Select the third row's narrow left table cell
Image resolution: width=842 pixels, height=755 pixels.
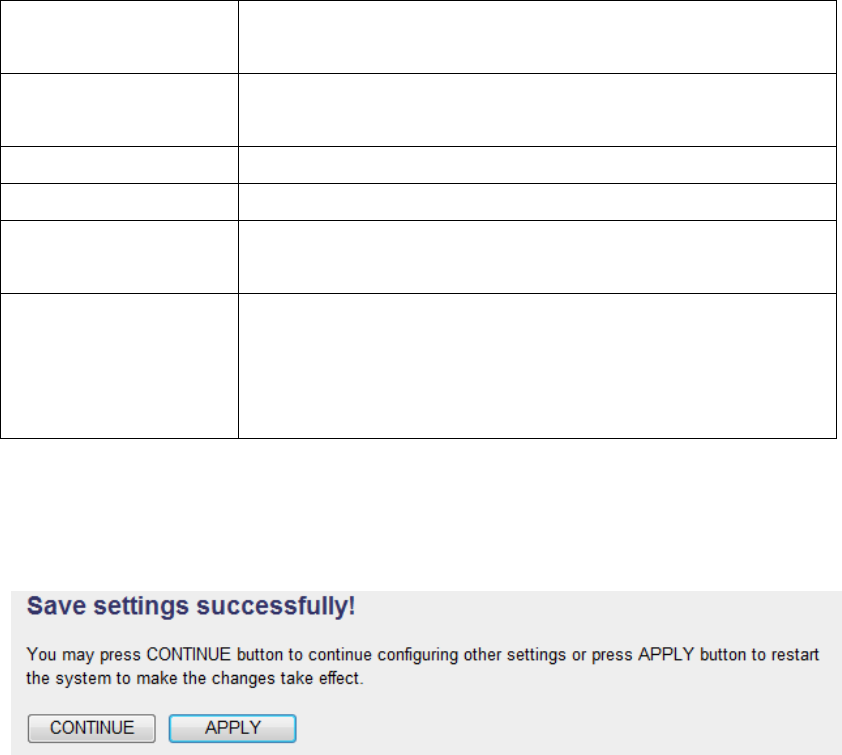click(120, 165)
